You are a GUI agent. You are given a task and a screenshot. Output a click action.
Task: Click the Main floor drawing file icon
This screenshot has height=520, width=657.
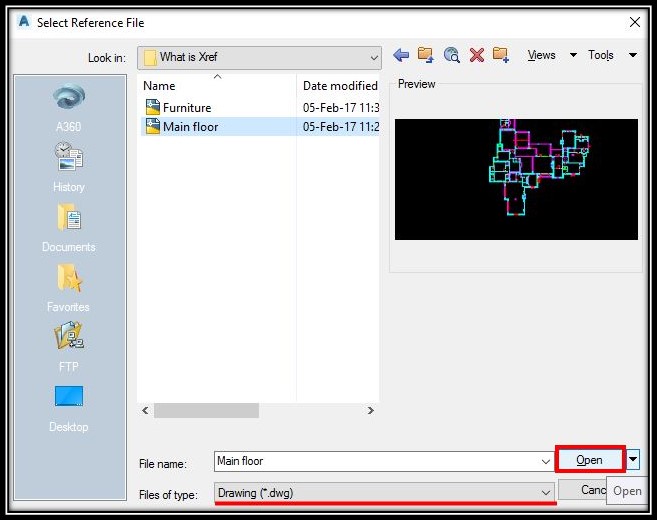coord(153,126)
